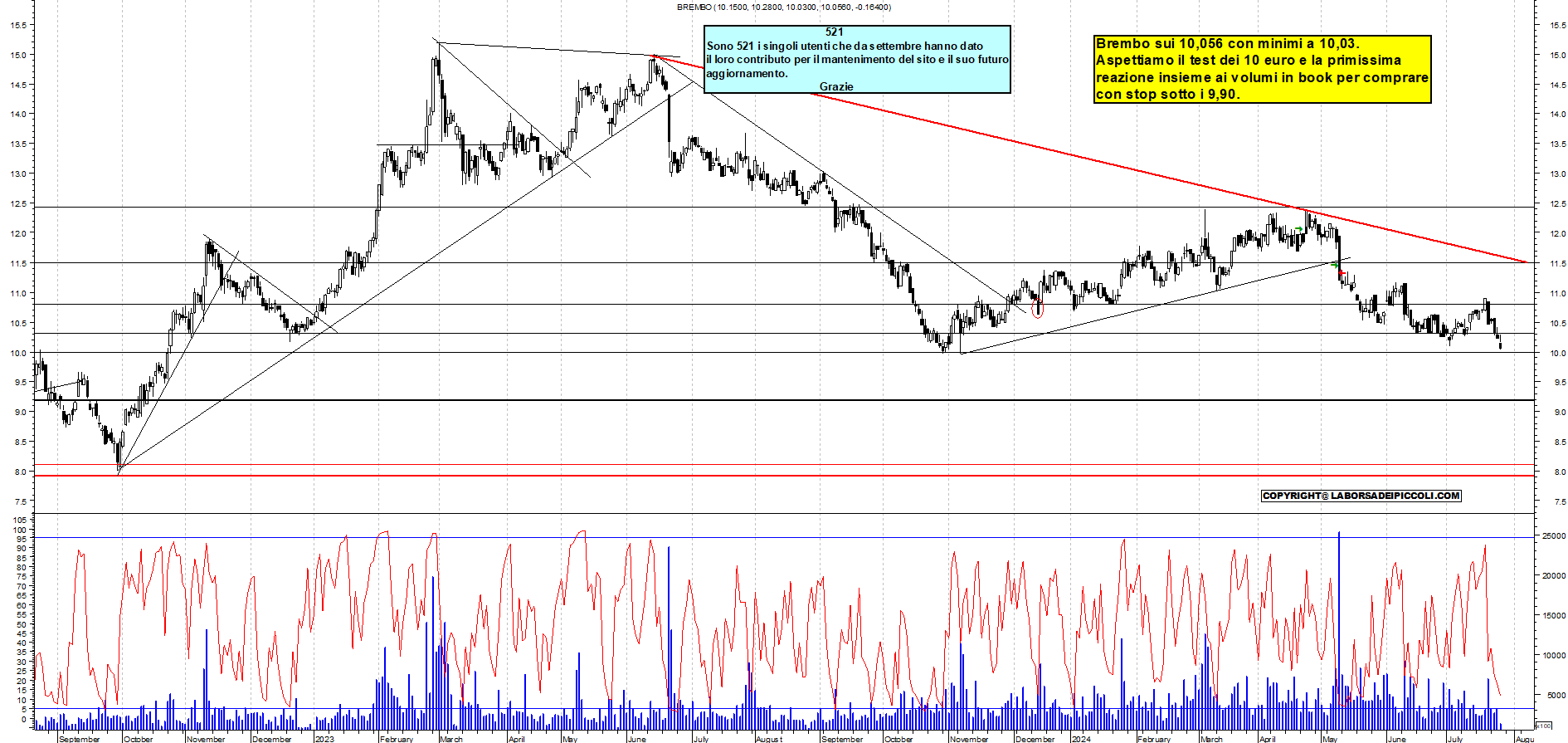Click the "30" oscillator axis value
This screenshot has width=1568, height=743.
coord(22,662)
